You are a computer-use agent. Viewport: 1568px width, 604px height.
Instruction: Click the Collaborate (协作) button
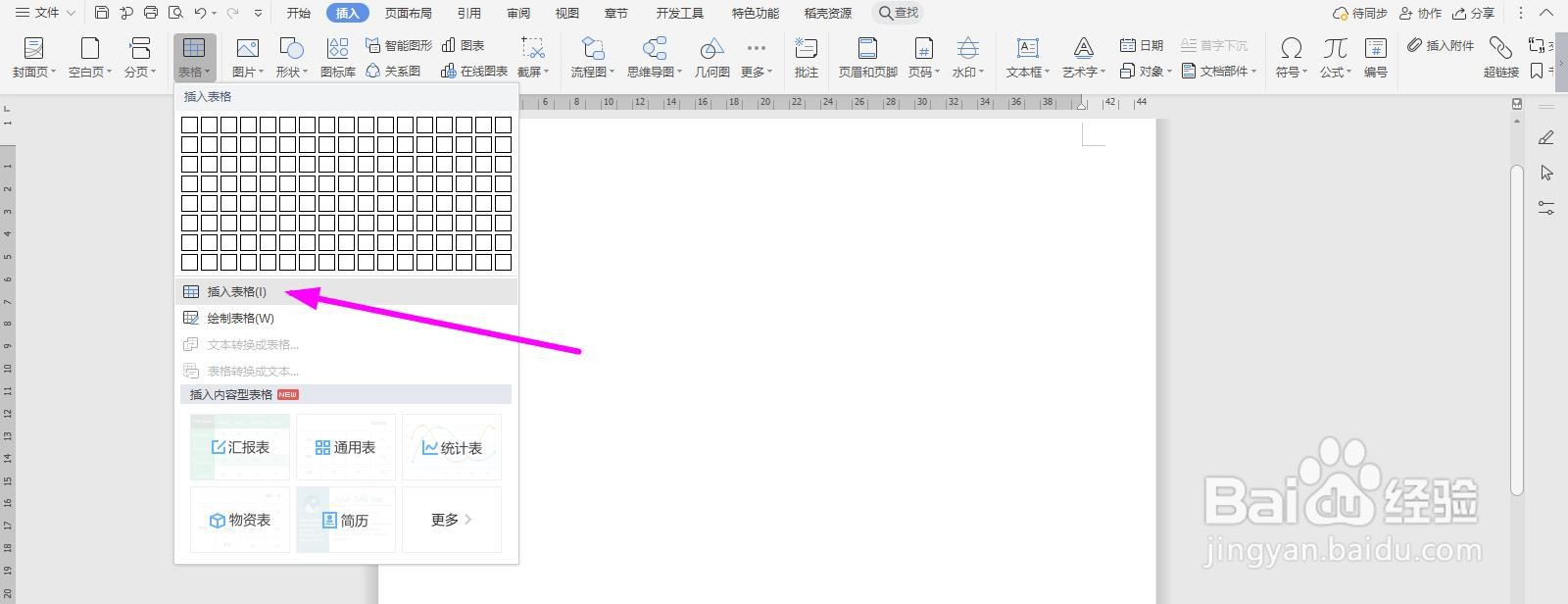pos(1420,13)
